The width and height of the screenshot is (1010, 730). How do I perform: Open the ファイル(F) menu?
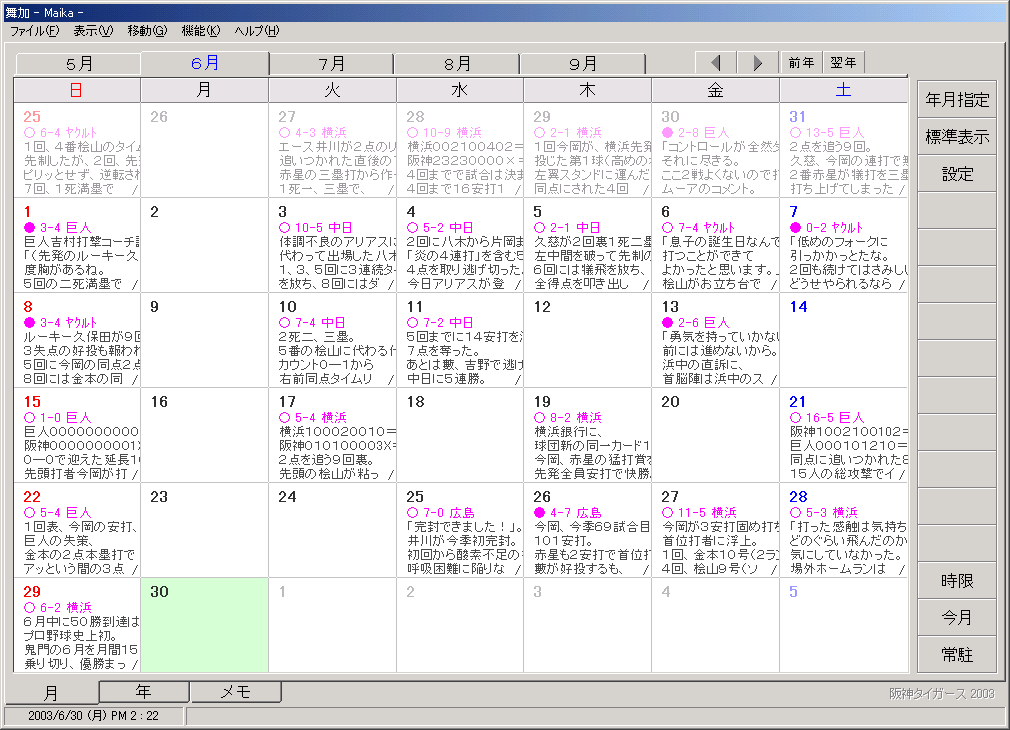(x=35, y=31)
